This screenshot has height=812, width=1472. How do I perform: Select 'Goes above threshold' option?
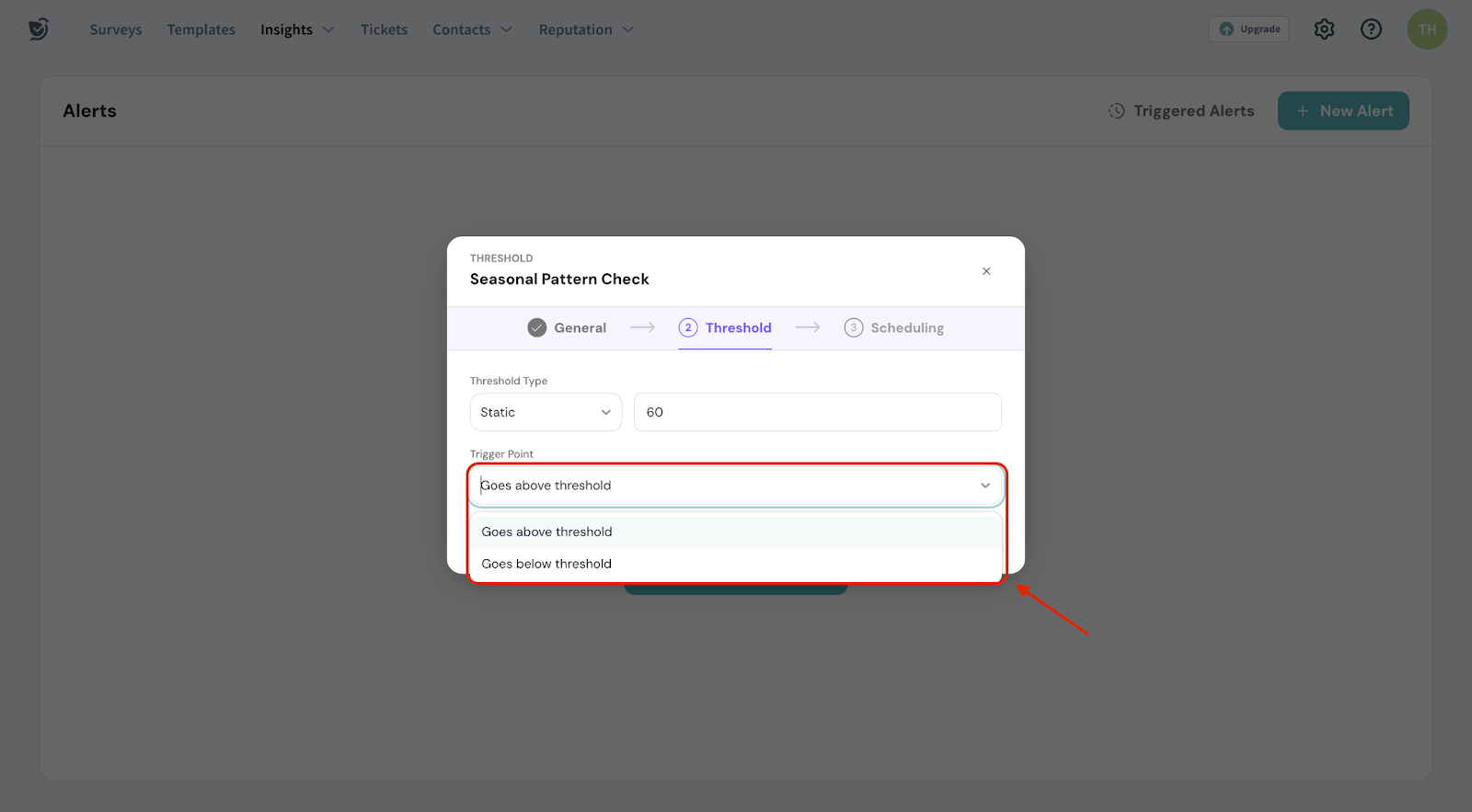[546, 532]
